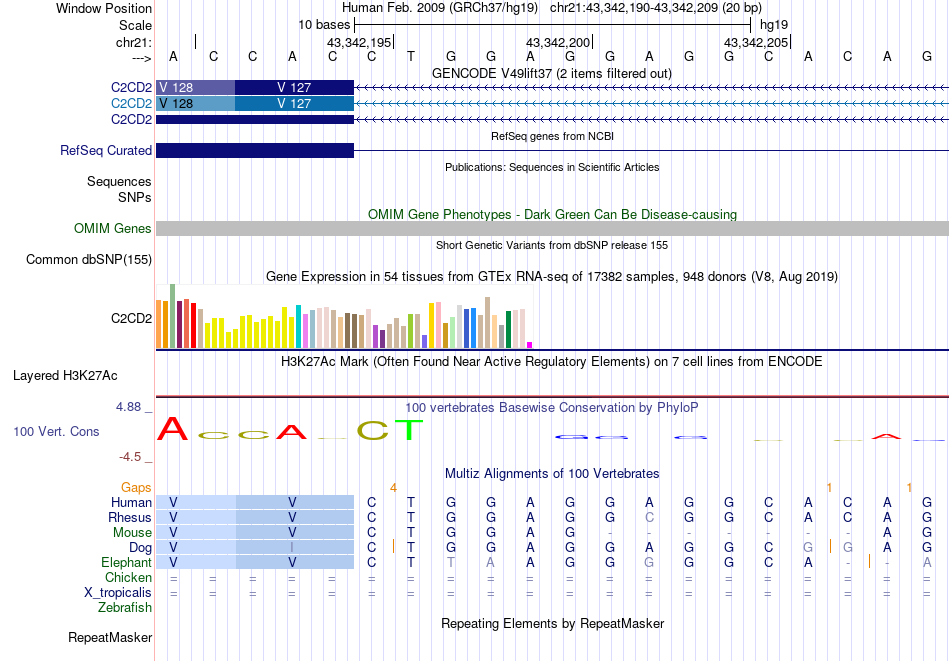Click the RepeatMasker track label

tap(110, 637)
